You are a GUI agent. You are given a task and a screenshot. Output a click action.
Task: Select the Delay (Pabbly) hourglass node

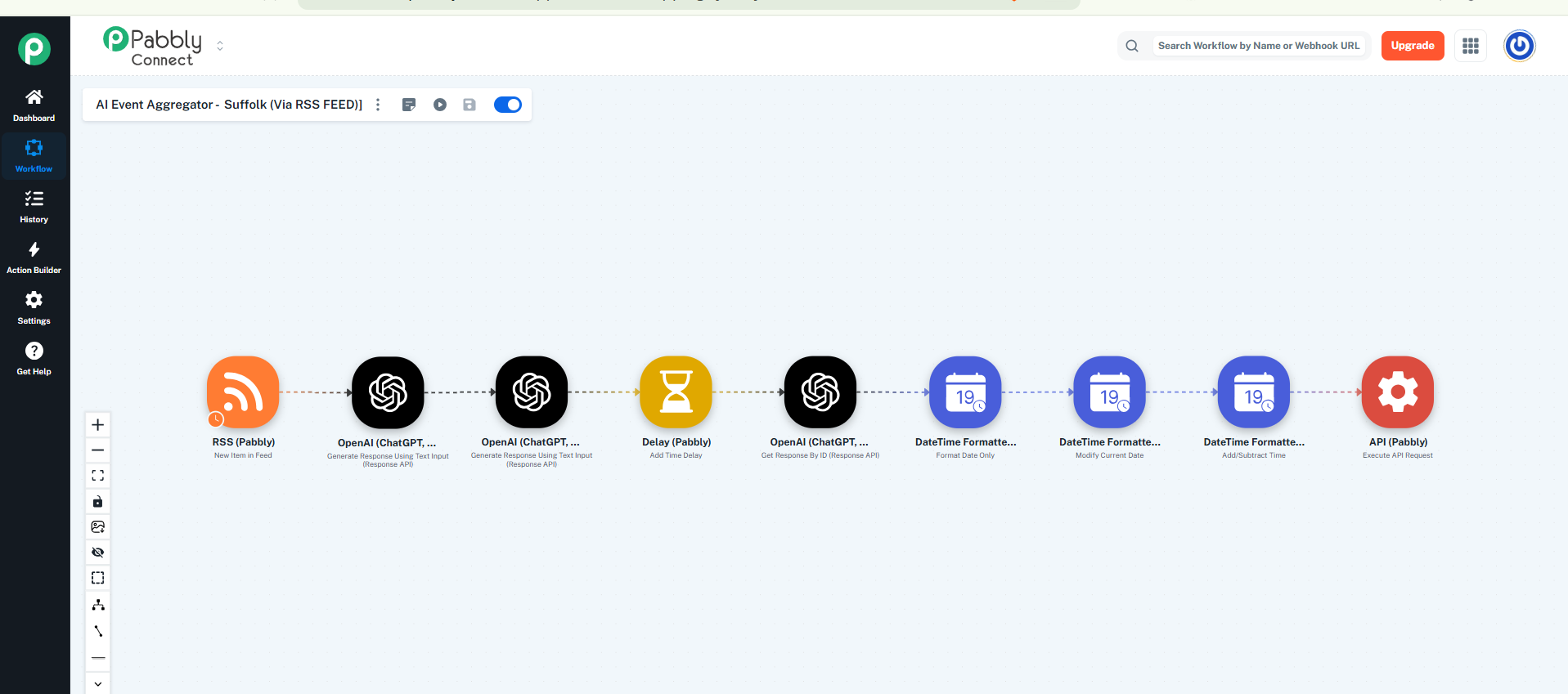[x=676, y=392]
